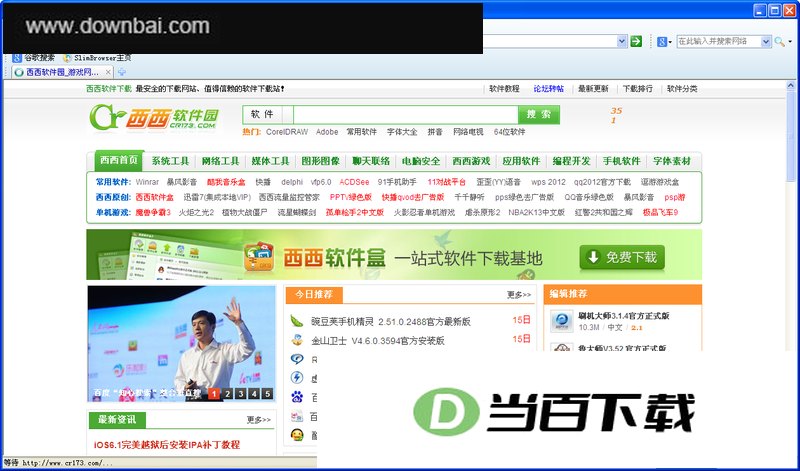Open the 手机软件 navigation tab
This screenshot has height=471, width=800.
(x=621, y=161)
